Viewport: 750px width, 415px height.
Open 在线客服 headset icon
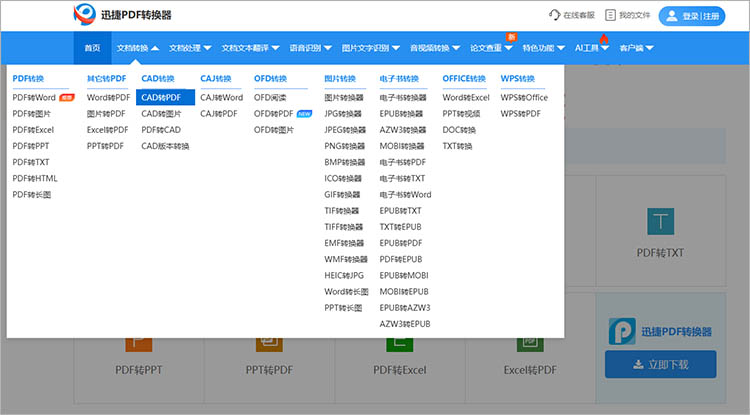[554, 15]
